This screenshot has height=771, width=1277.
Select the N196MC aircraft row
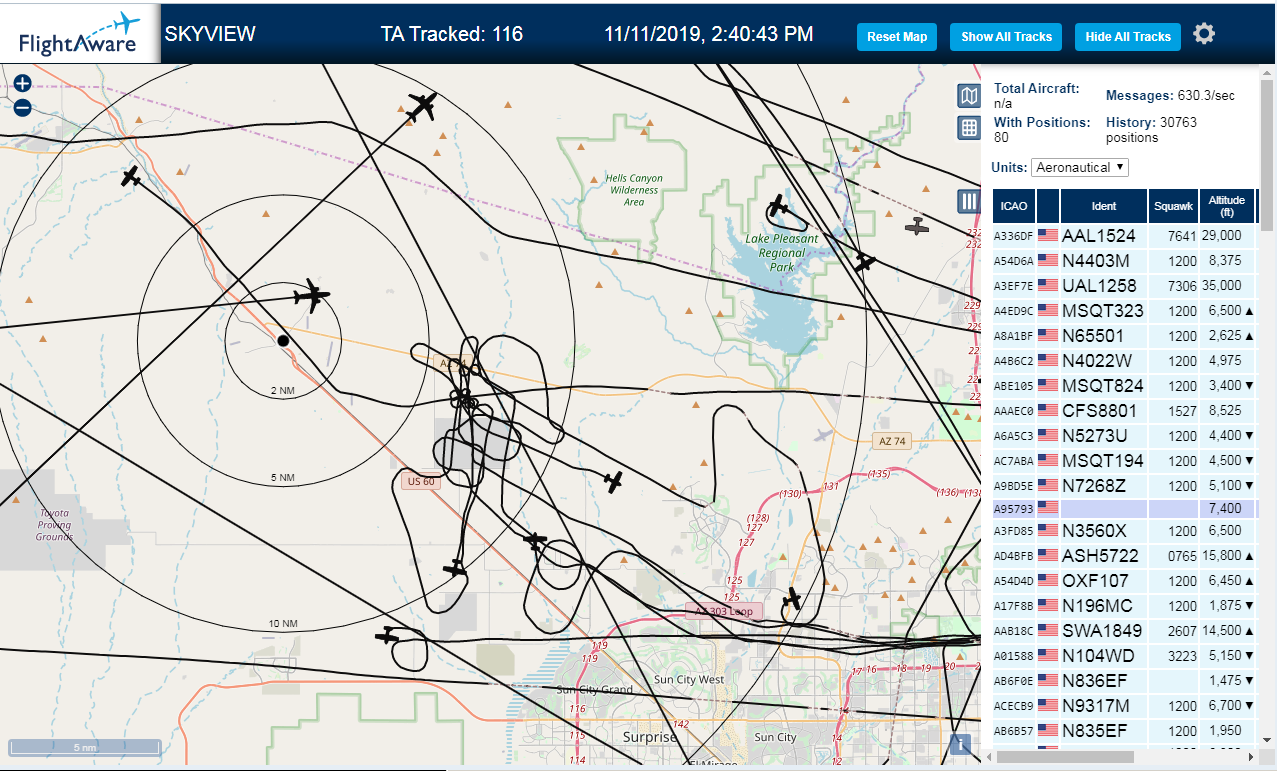click(x=1125, y=605)
